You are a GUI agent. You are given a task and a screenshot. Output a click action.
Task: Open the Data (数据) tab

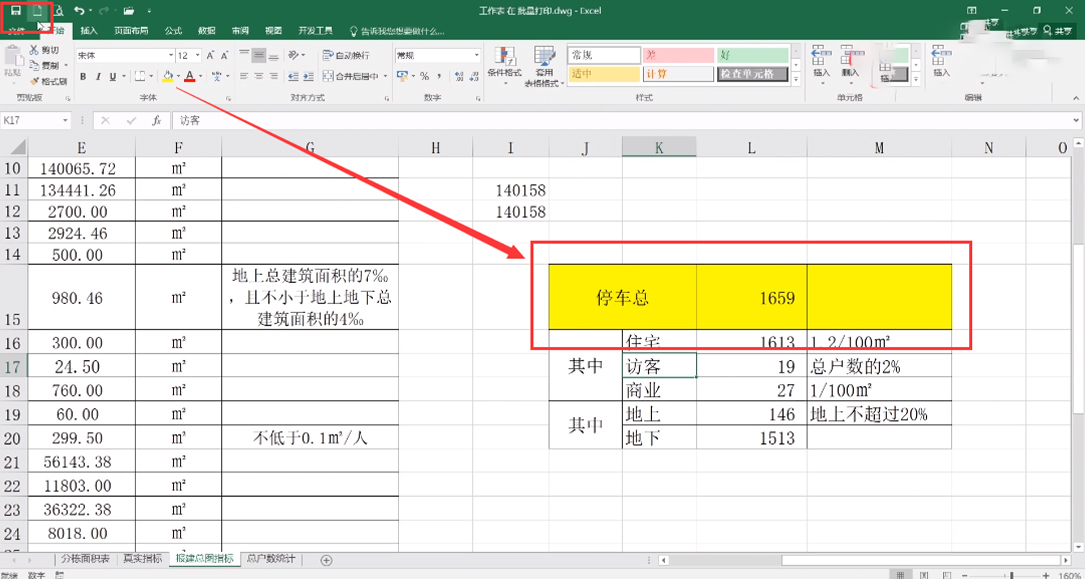pos(206,30)
